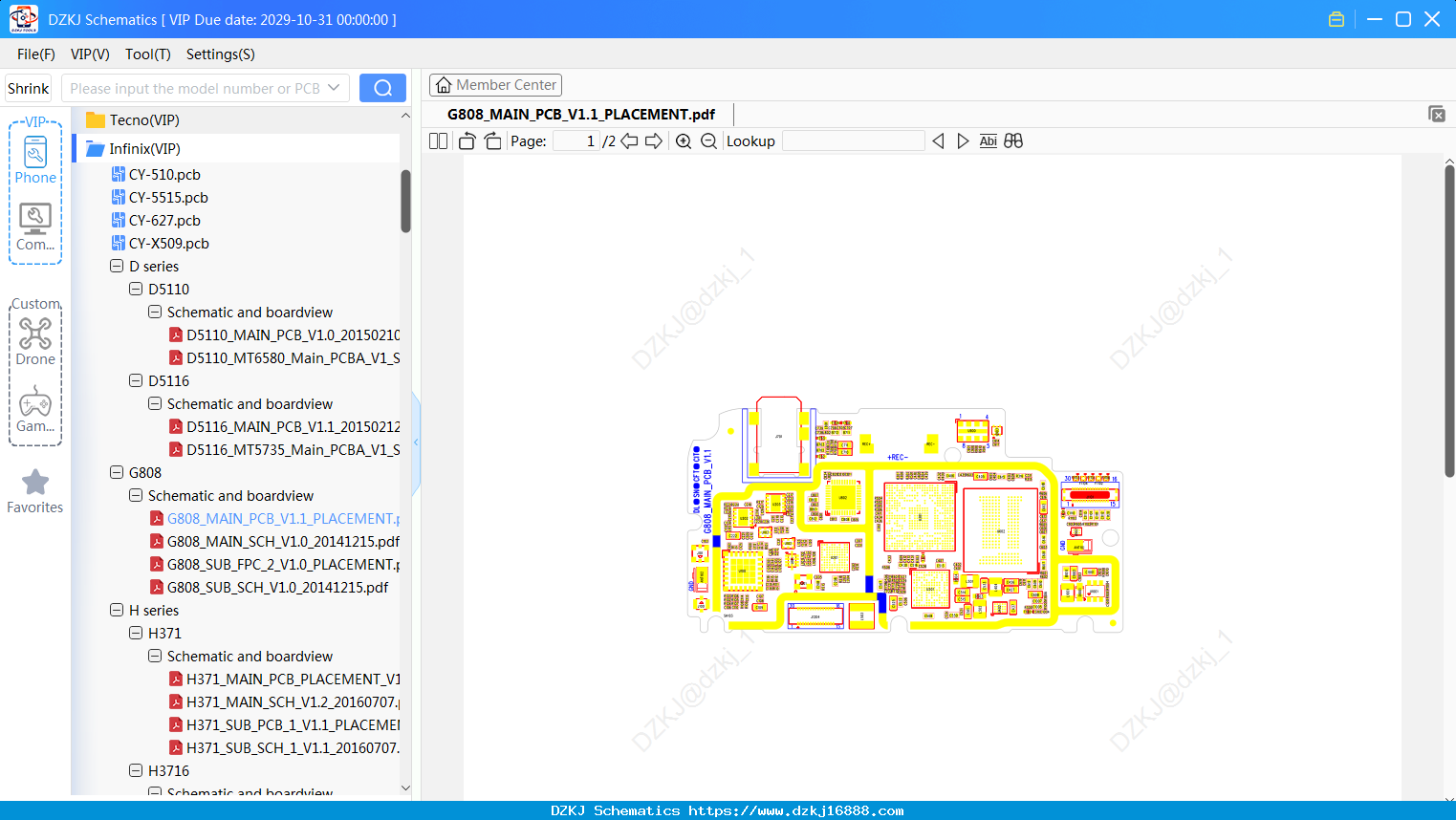The width and height of the screenshot is (1456, 820).
Task: Click the detach window icon at right of tab
Action: (x=1437, y=114)
